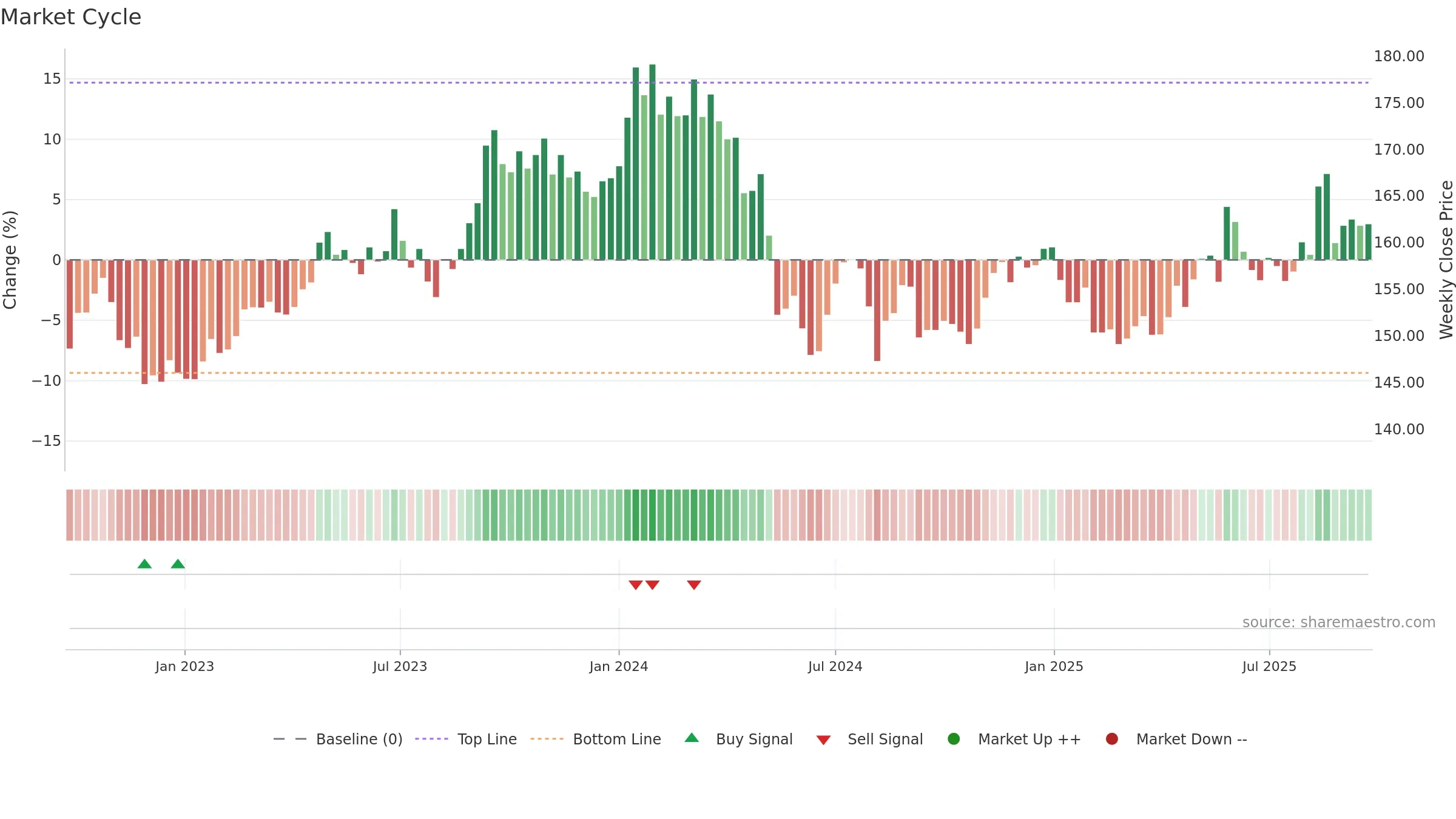Click the red triangle icon in legend
The image size is (1456, 819).
click(x=823, y=740)
